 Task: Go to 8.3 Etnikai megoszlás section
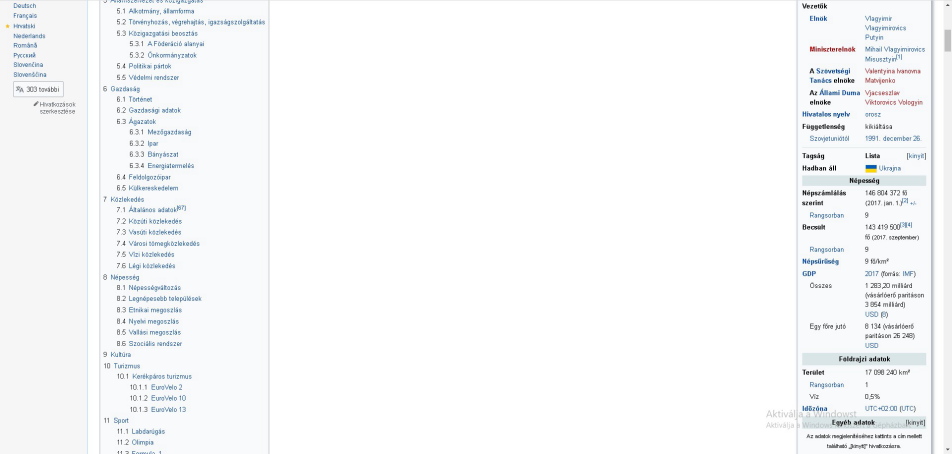(152, 310)
